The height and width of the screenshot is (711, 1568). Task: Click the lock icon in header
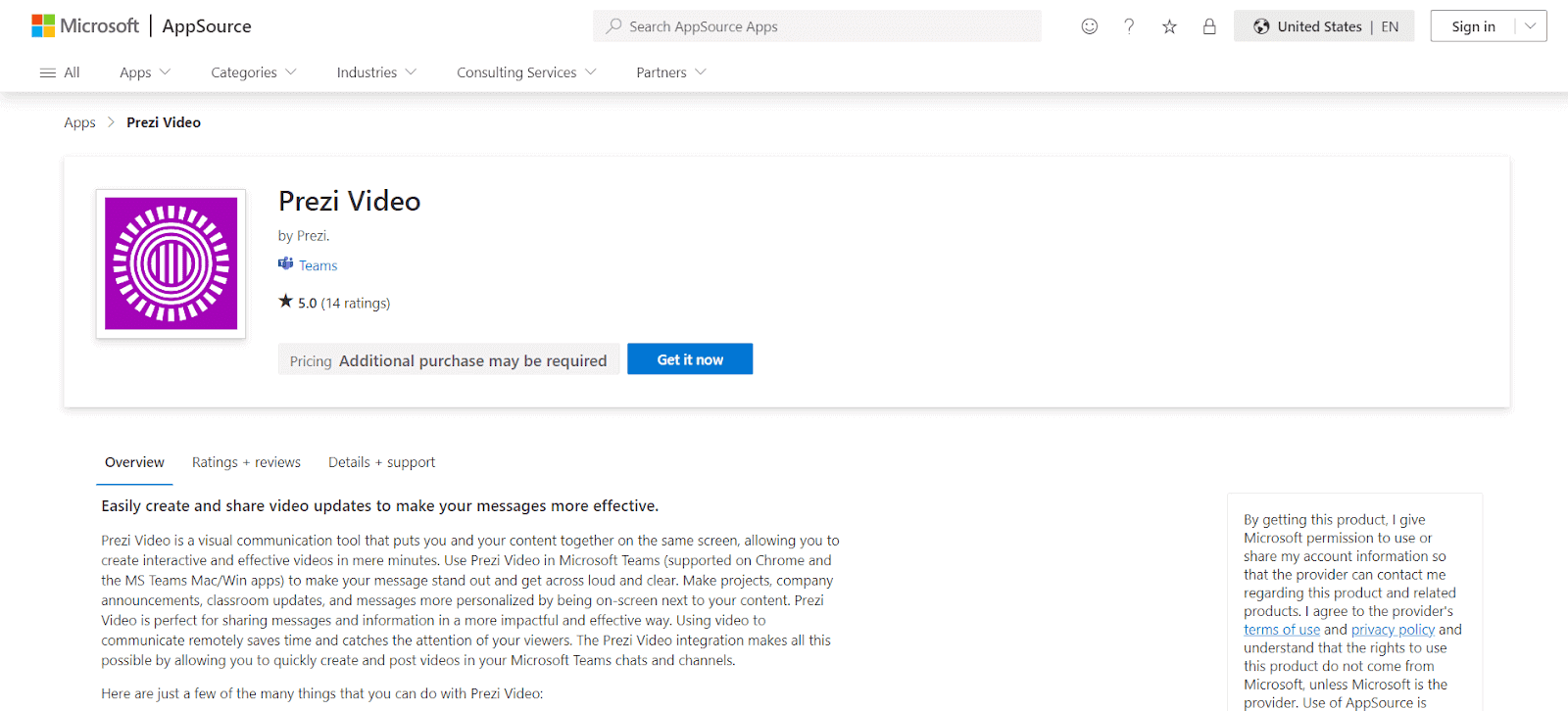[x=1209, y=26]
